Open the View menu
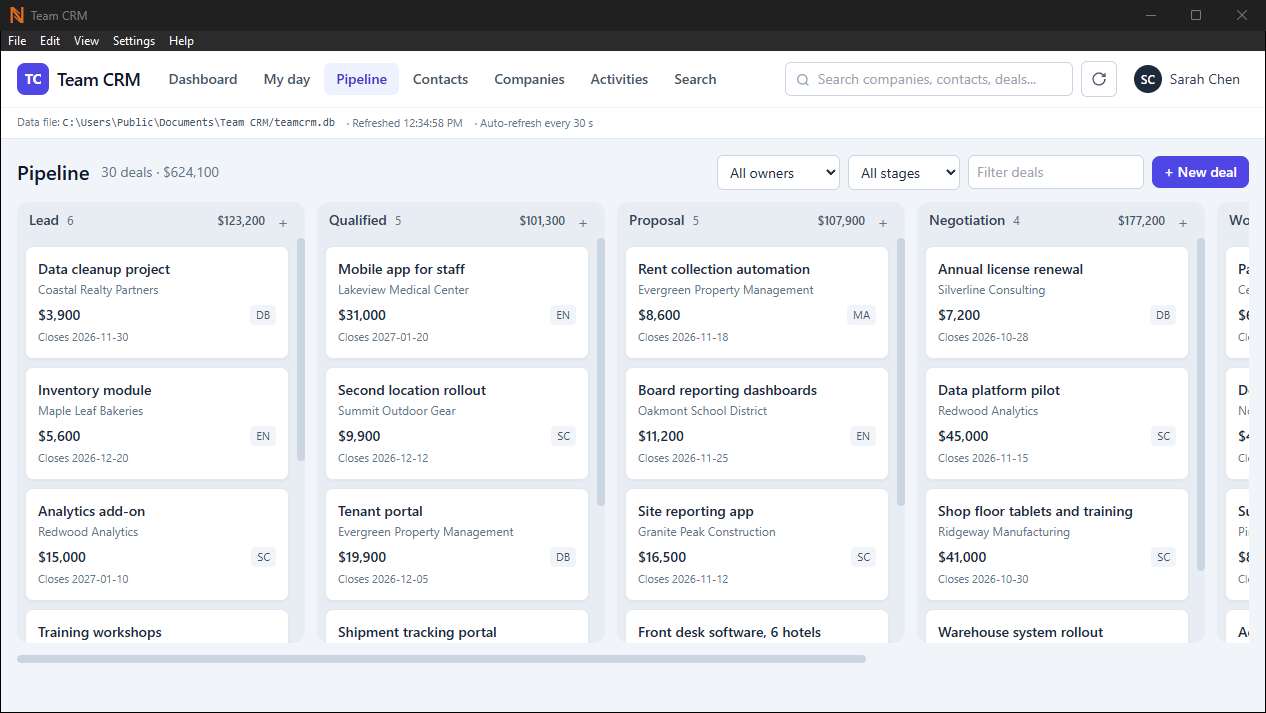Viewport: 1266px width, 713px height. (87, 41)
